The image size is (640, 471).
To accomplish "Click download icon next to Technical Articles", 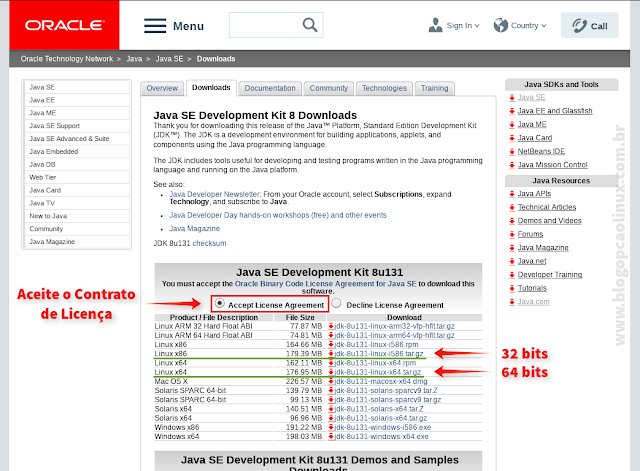I will (512, 207).
